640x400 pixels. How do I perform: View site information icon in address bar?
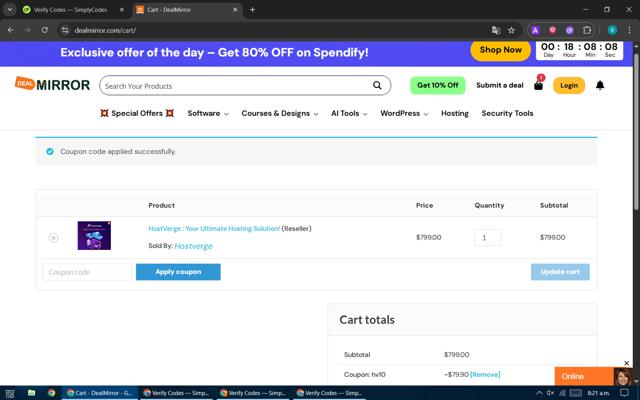click(x=65, y=30)
